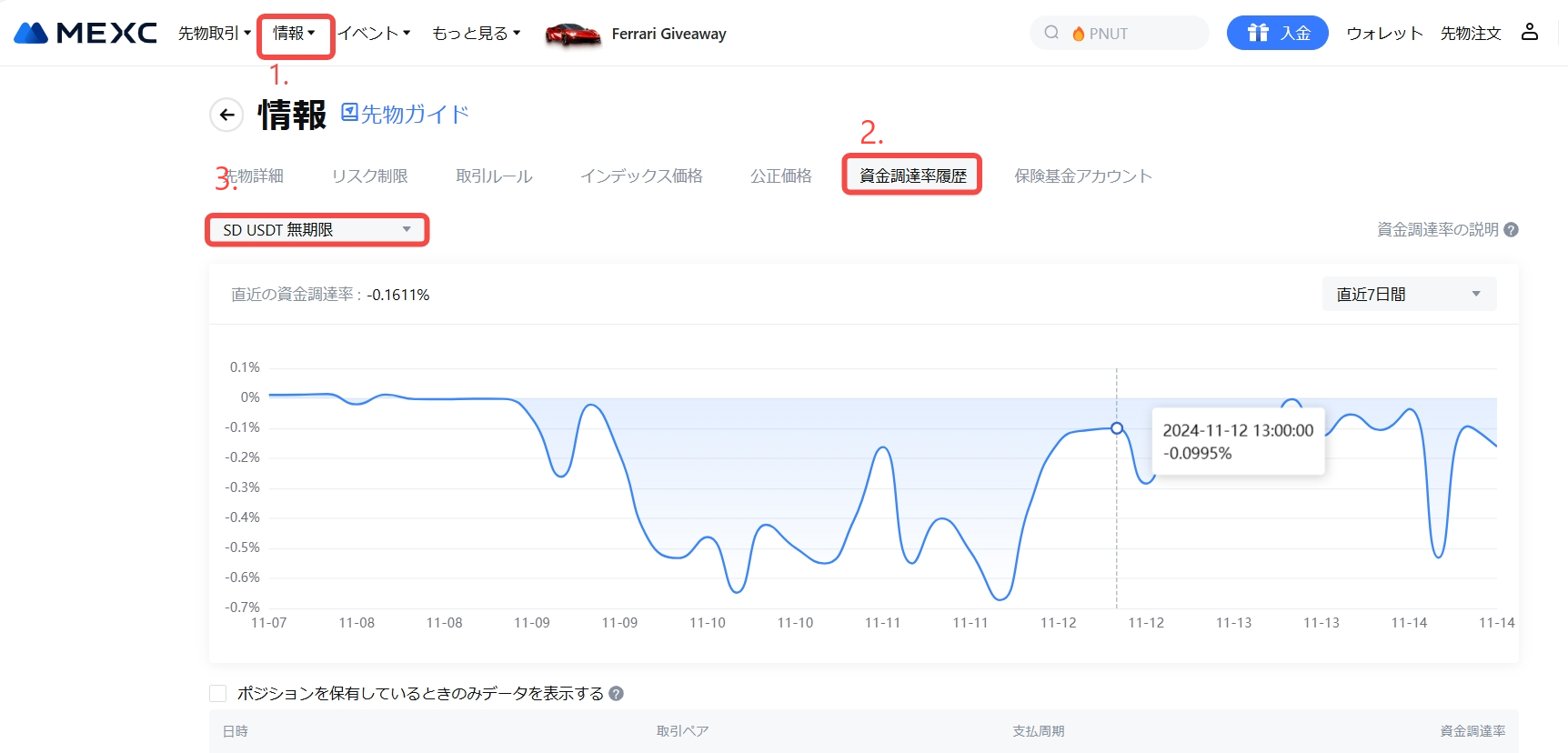Open the 先物ガイド link

pos(406,115)
